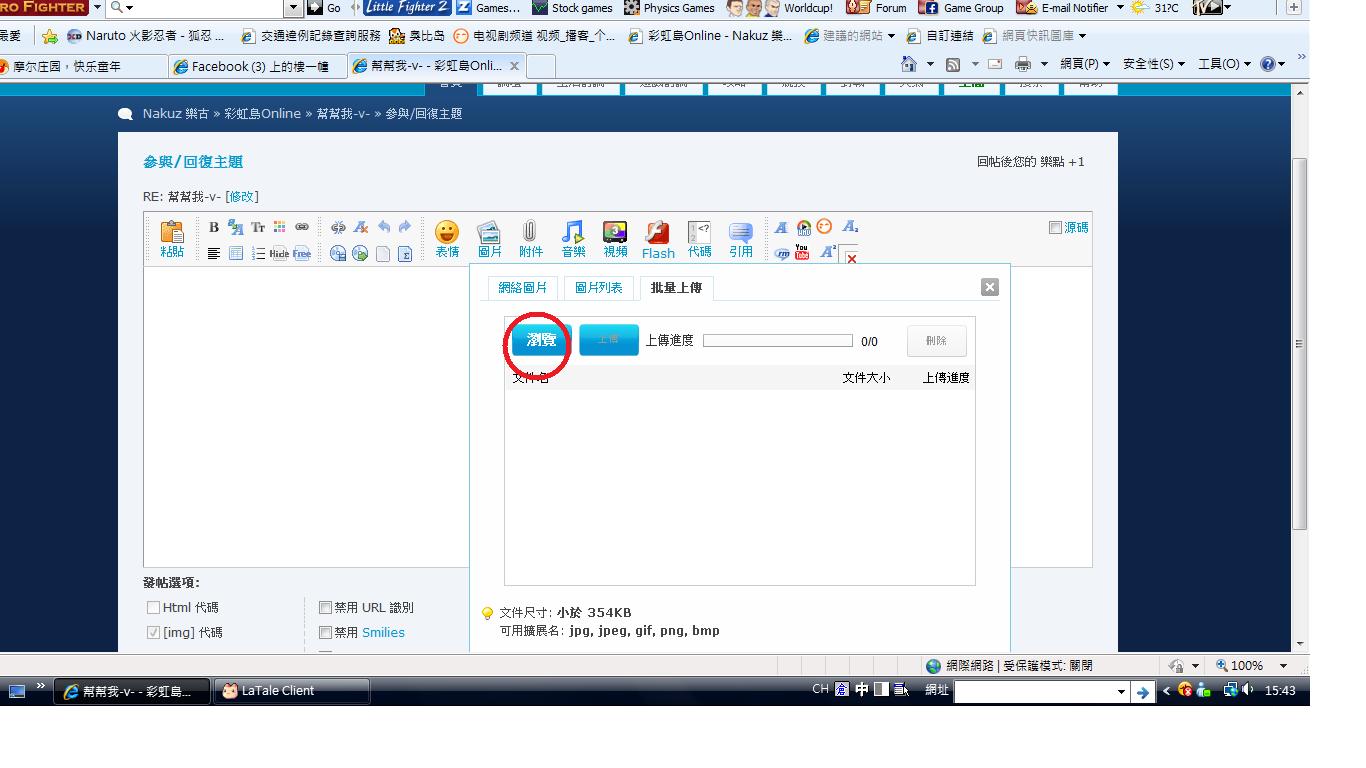
Task: Click the numbered list icon
Action: [x=258, y=254]
